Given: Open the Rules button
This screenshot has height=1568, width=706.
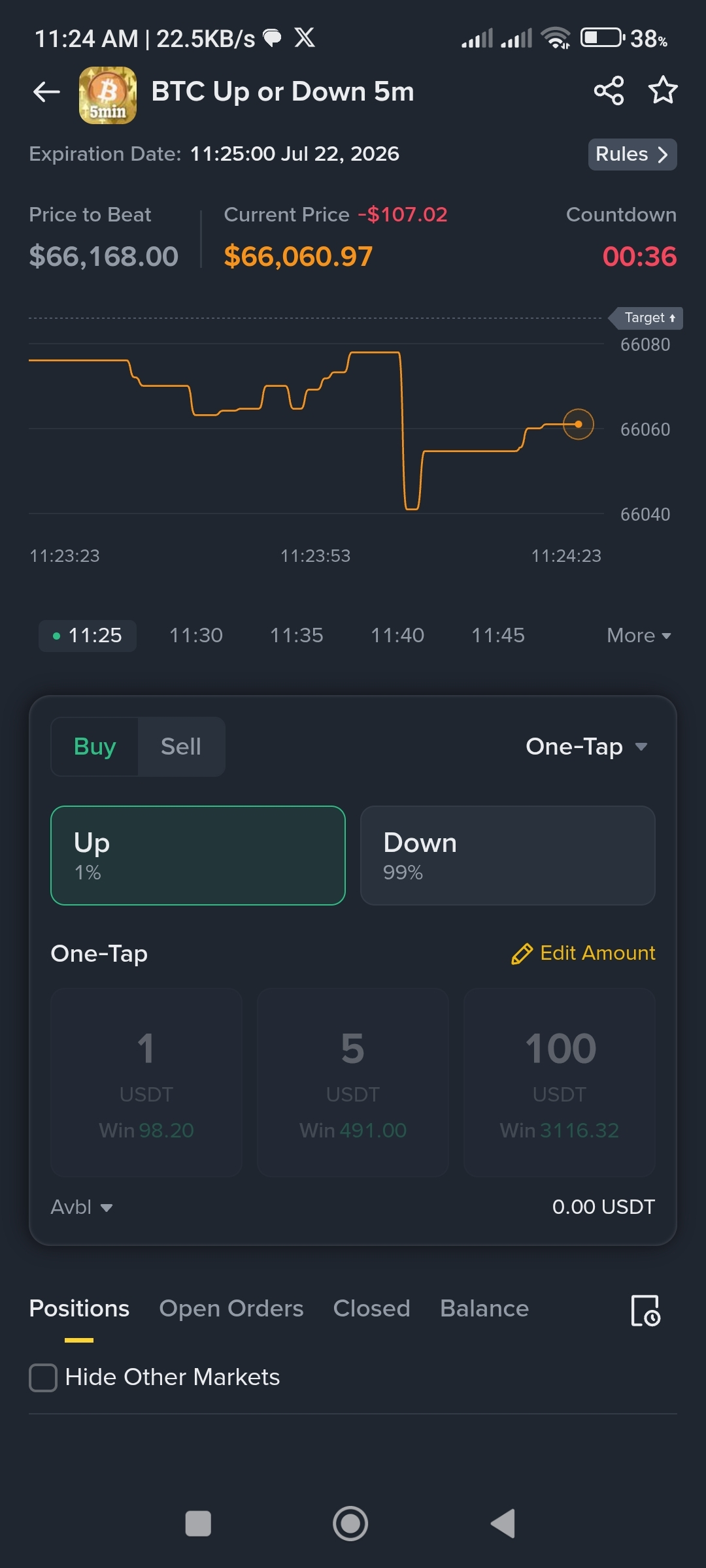Looking at the screenshot, I should click(632, 155).
